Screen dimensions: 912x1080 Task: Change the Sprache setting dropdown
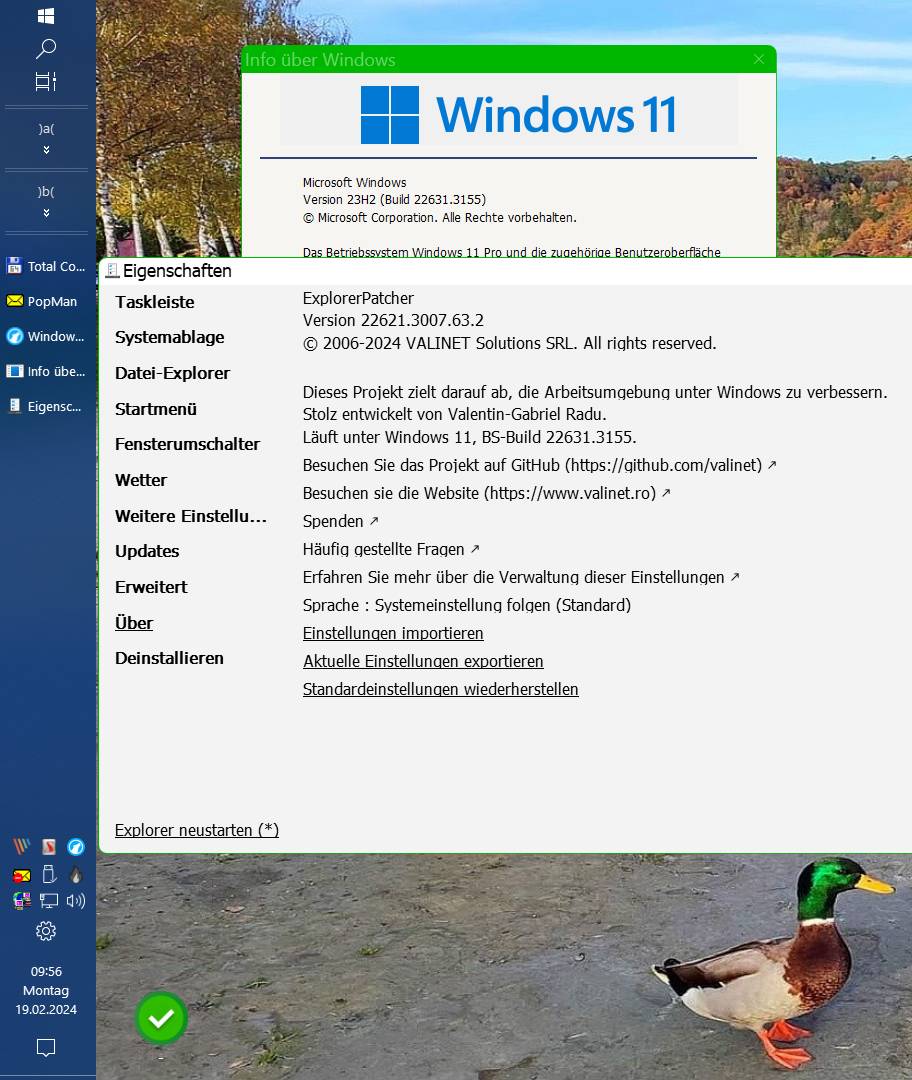(466, 605)
